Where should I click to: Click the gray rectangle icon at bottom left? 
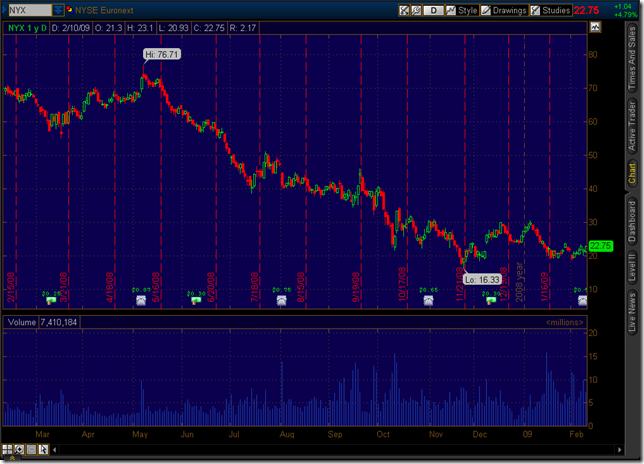31,449
